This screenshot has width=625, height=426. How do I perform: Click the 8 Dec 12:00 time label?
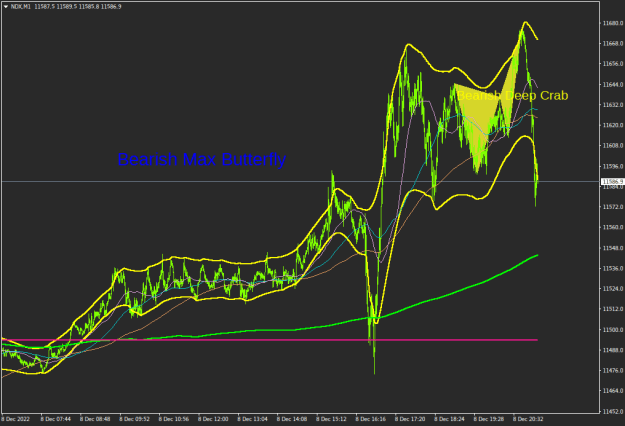[213, 419]
